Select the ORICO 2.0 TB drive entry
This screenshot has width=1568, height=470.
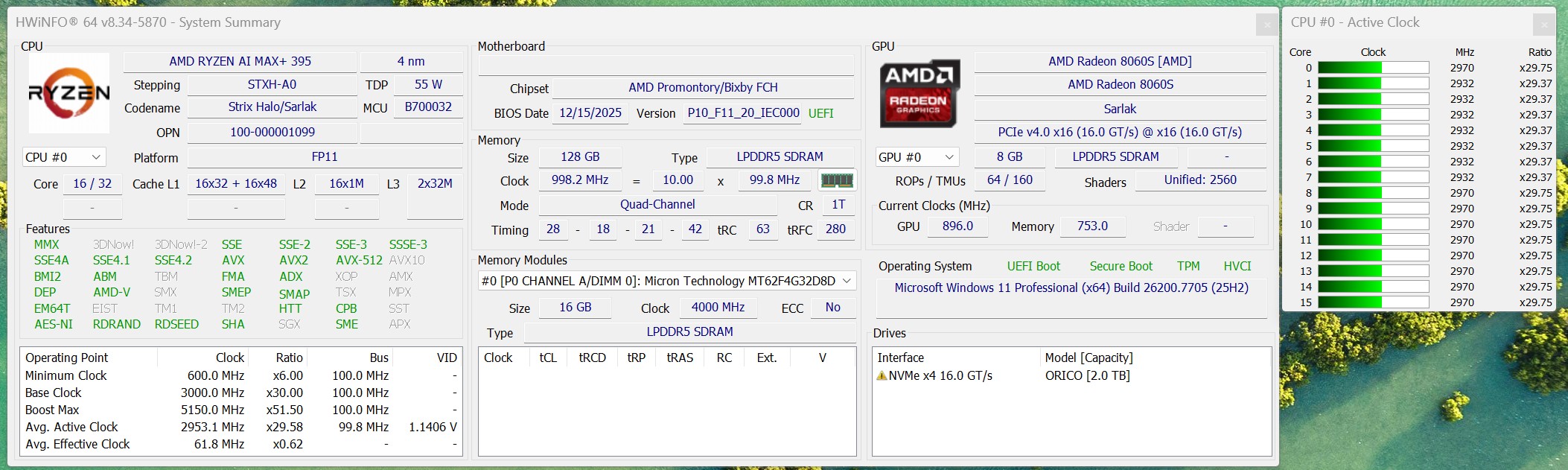(x=1087, y=375)
